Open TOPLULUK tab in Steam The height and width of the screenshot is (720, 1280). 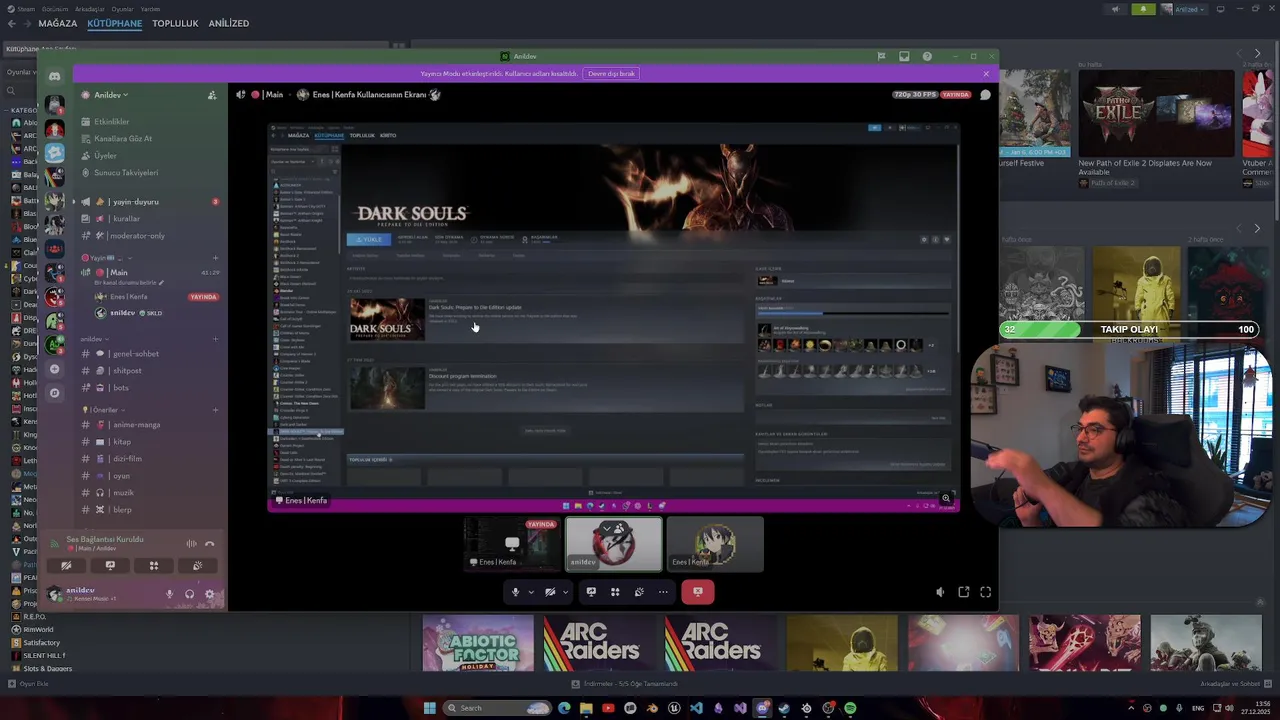click(175, 23)
